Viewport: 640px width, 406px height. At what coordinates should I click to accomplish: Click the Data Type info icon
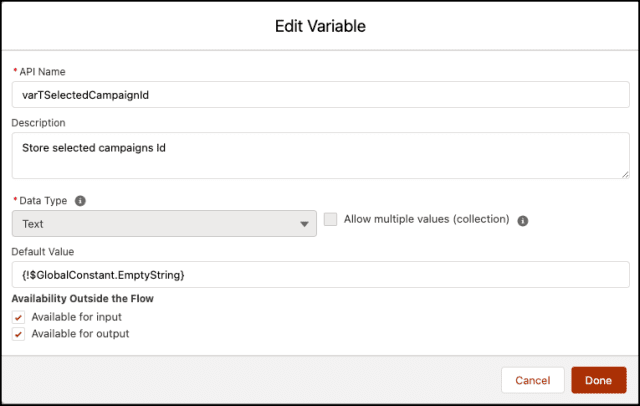[81, 200]
